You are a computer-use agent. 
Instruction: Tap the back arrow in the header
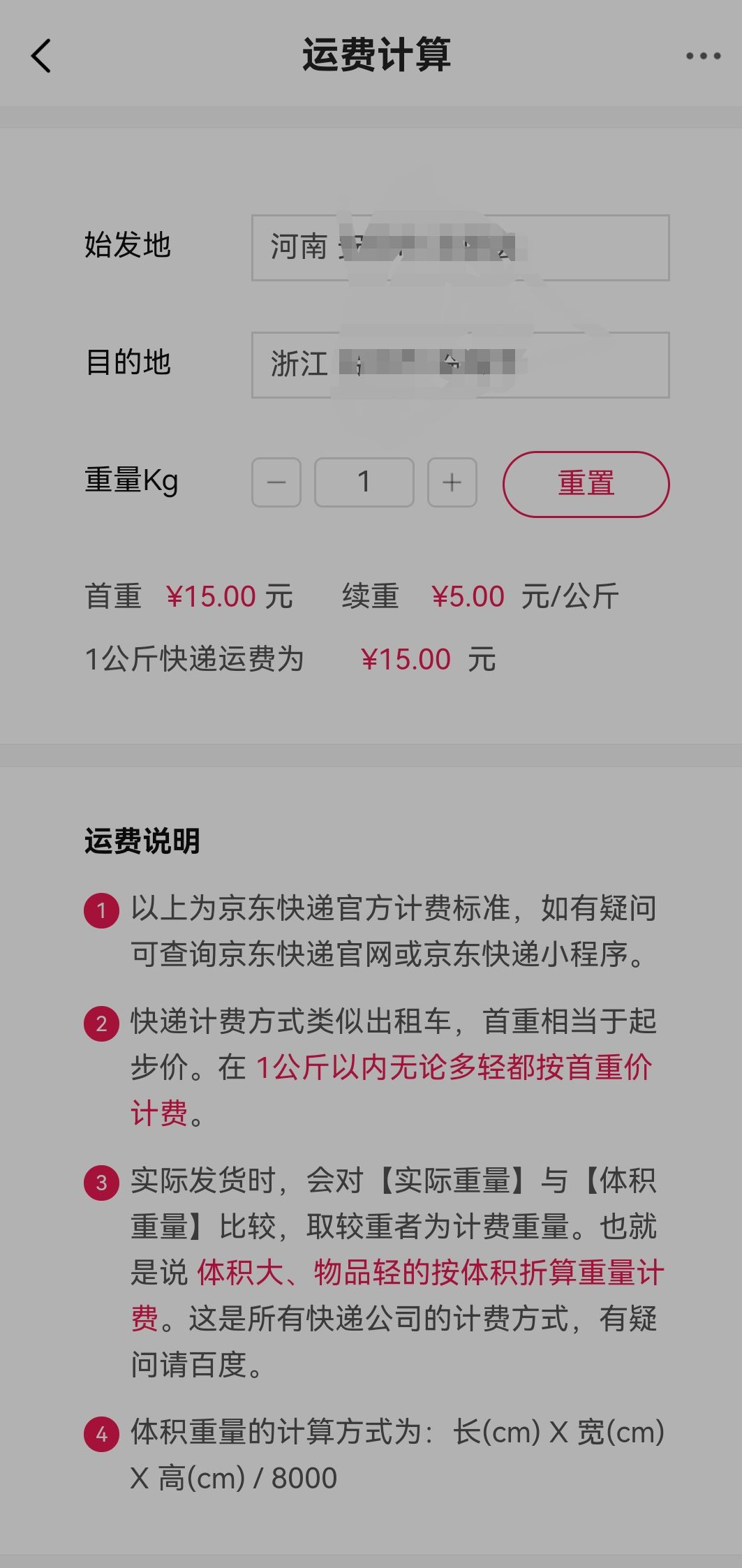click(41, 56)
